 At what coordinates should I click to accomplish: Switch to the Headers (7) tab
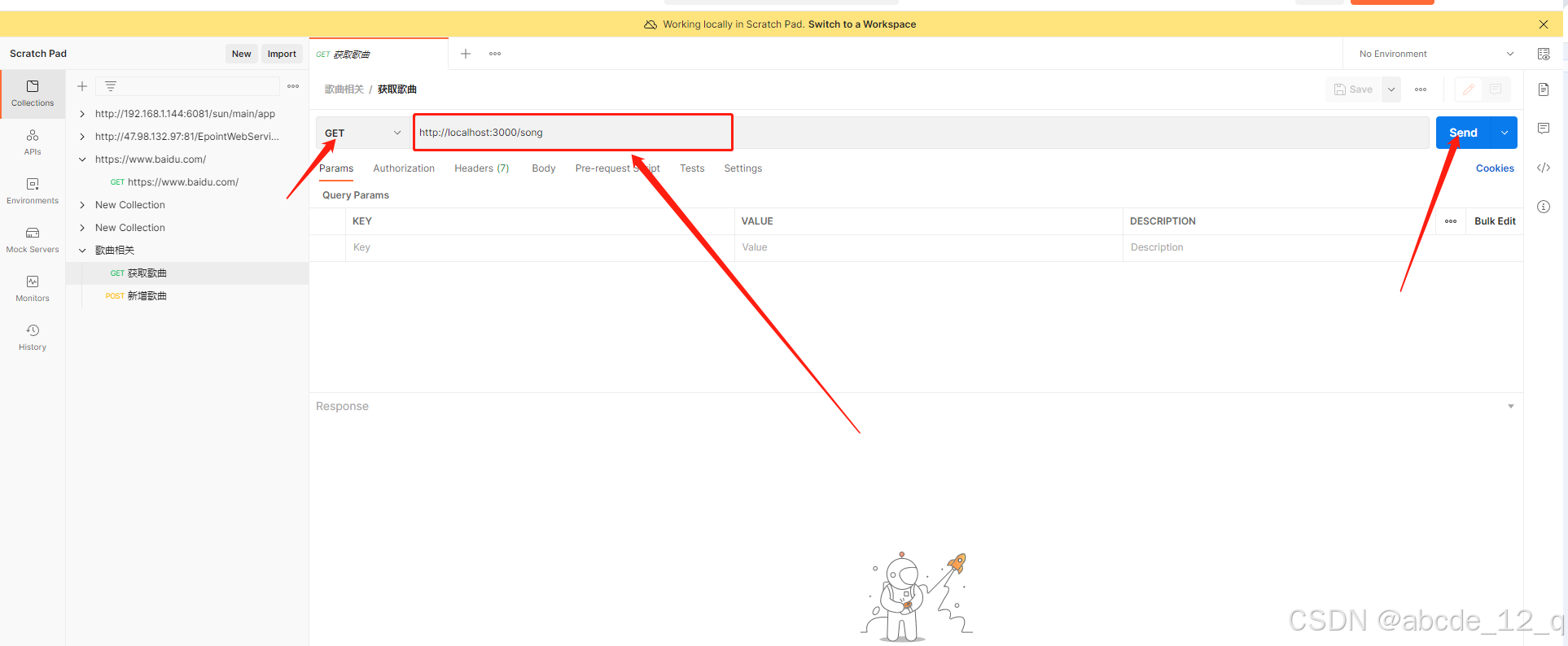pyautogui.click(x=481, y=168)
